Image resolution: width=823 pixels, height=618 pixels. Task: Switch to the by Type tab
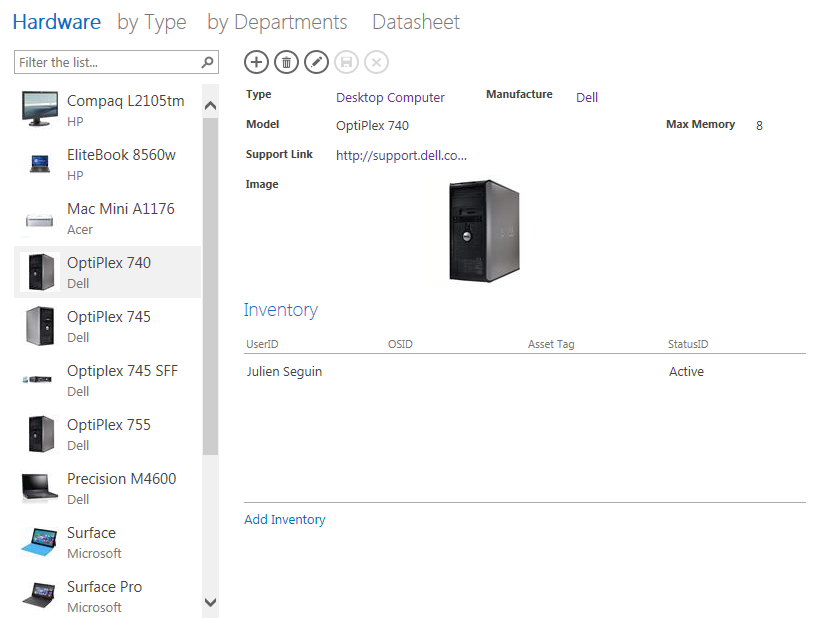[x=152, y=23]
